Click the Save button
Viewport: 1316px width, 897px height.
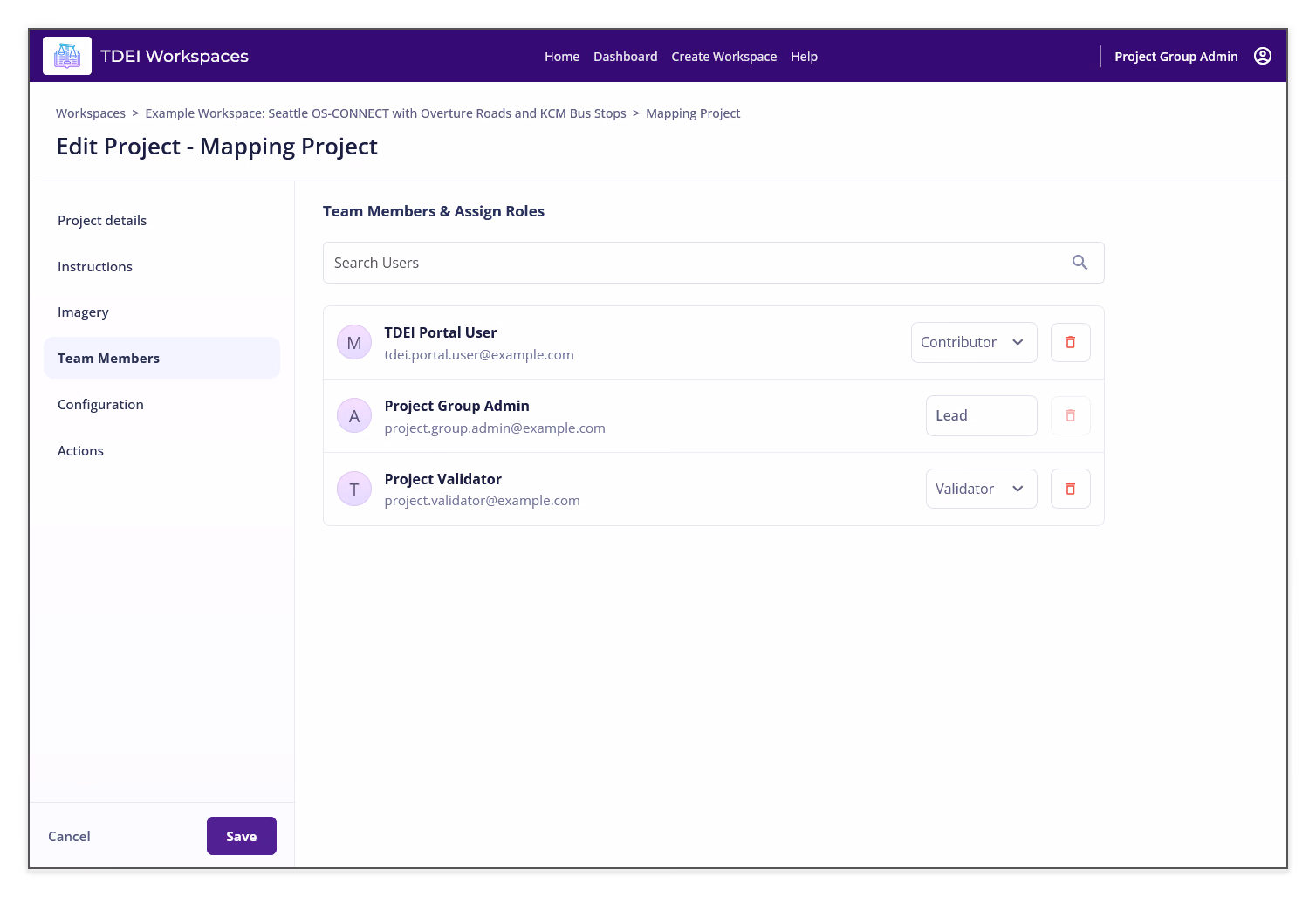[242, 836]
